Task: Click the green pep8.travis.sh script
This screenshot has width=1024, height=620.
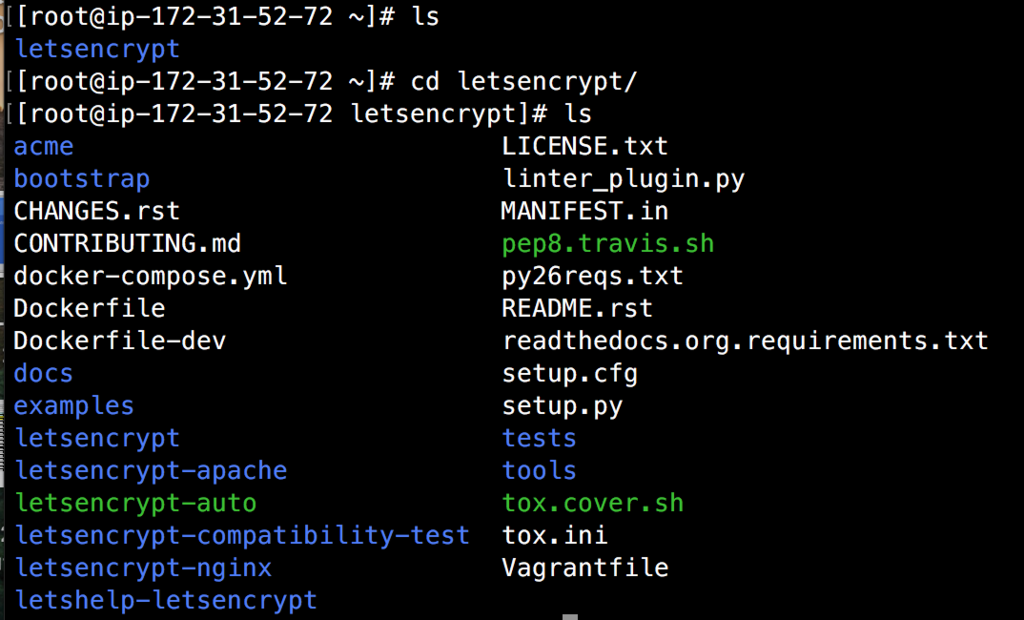Action: (x=608, y=244)
